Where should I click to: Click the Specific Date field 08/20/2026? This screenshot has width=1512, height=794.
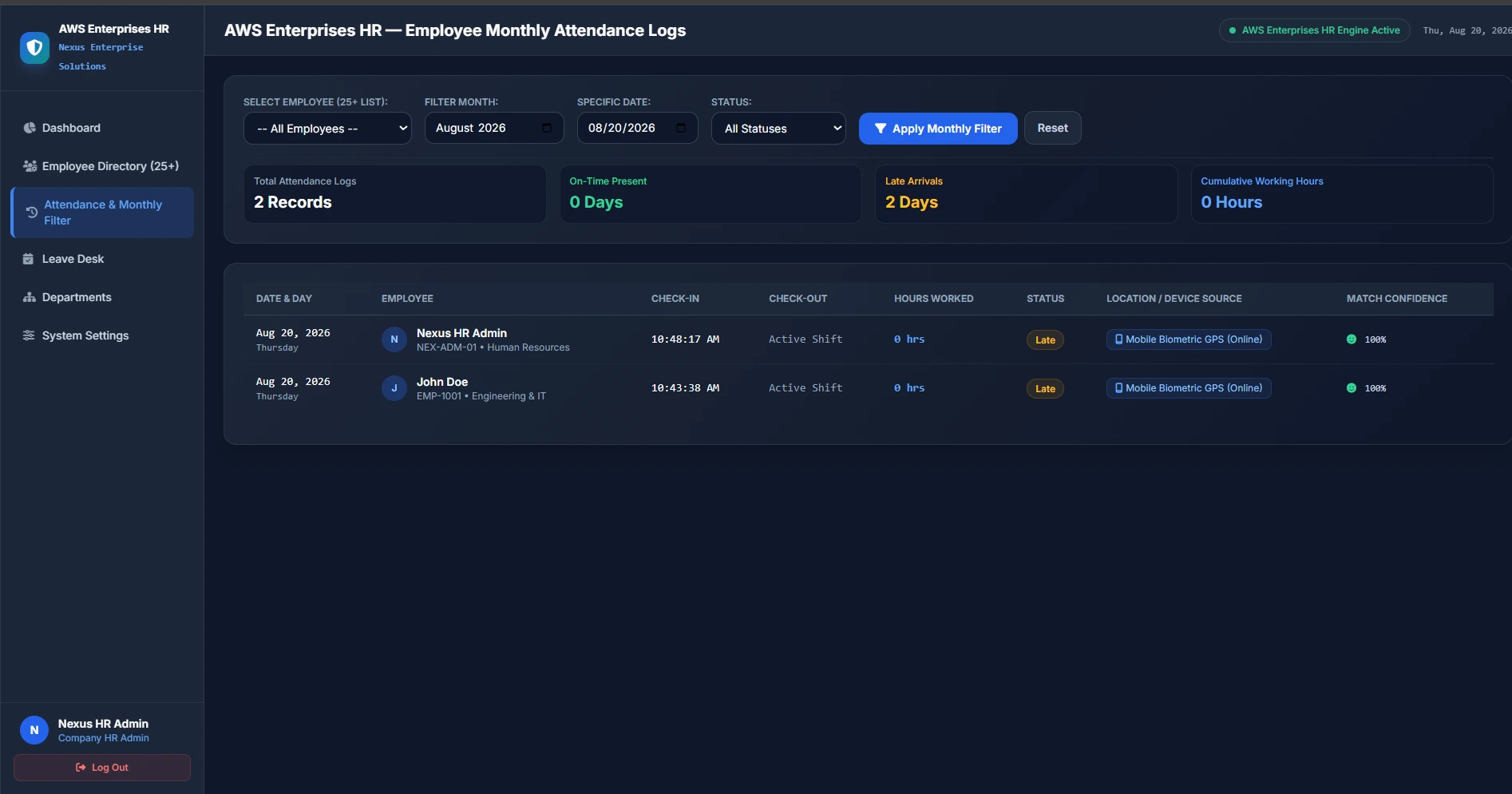click(638, 128)
